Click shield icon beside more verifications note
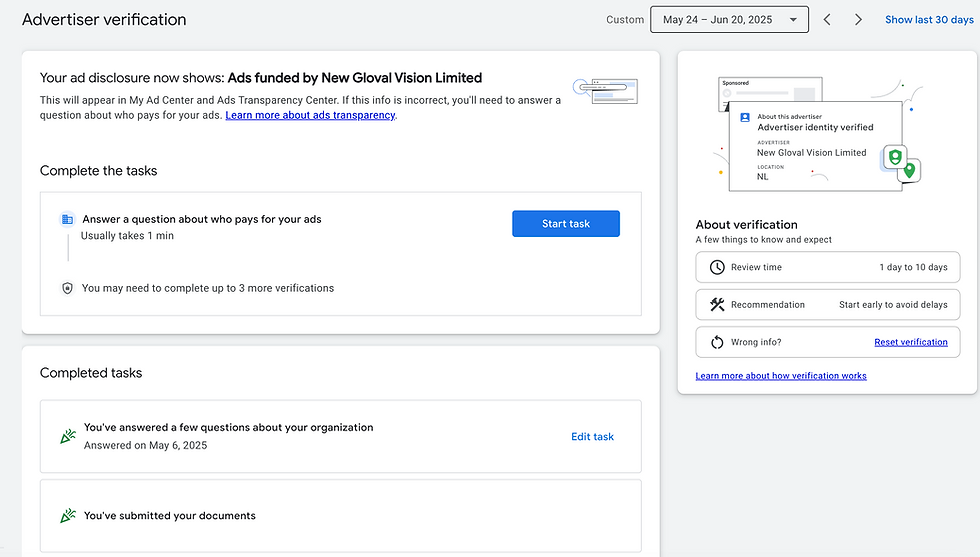This screenshot has width=980, height=557. (68, 288)
